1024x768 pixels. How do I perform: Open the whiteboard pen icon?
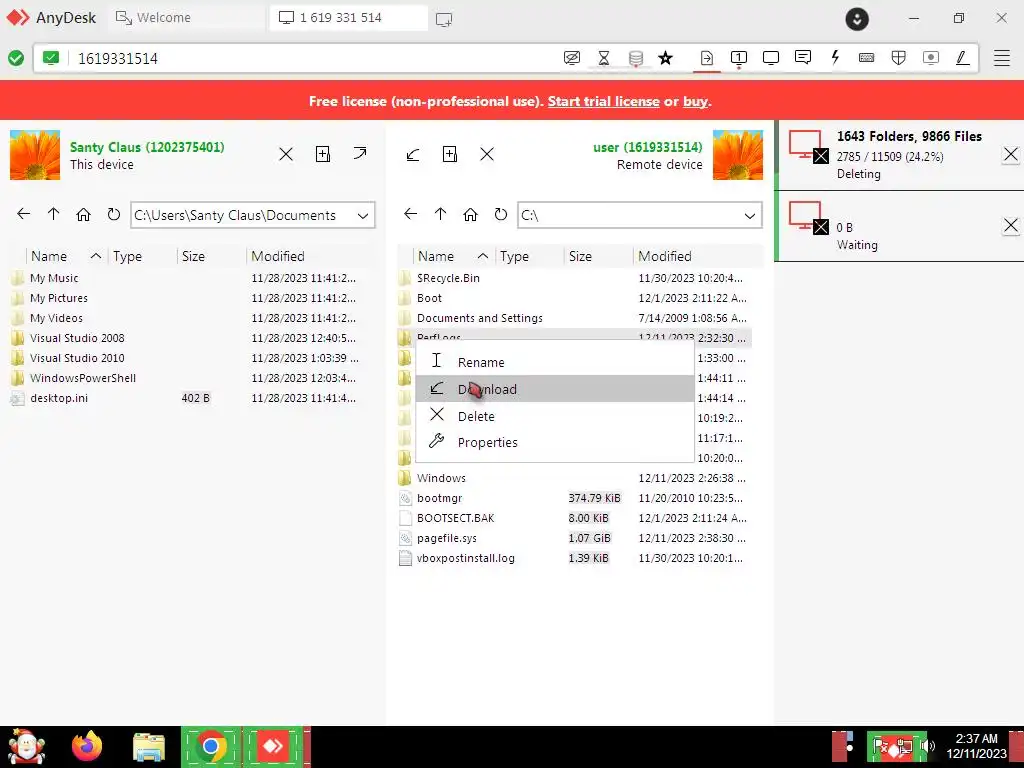tap(962, 58)
